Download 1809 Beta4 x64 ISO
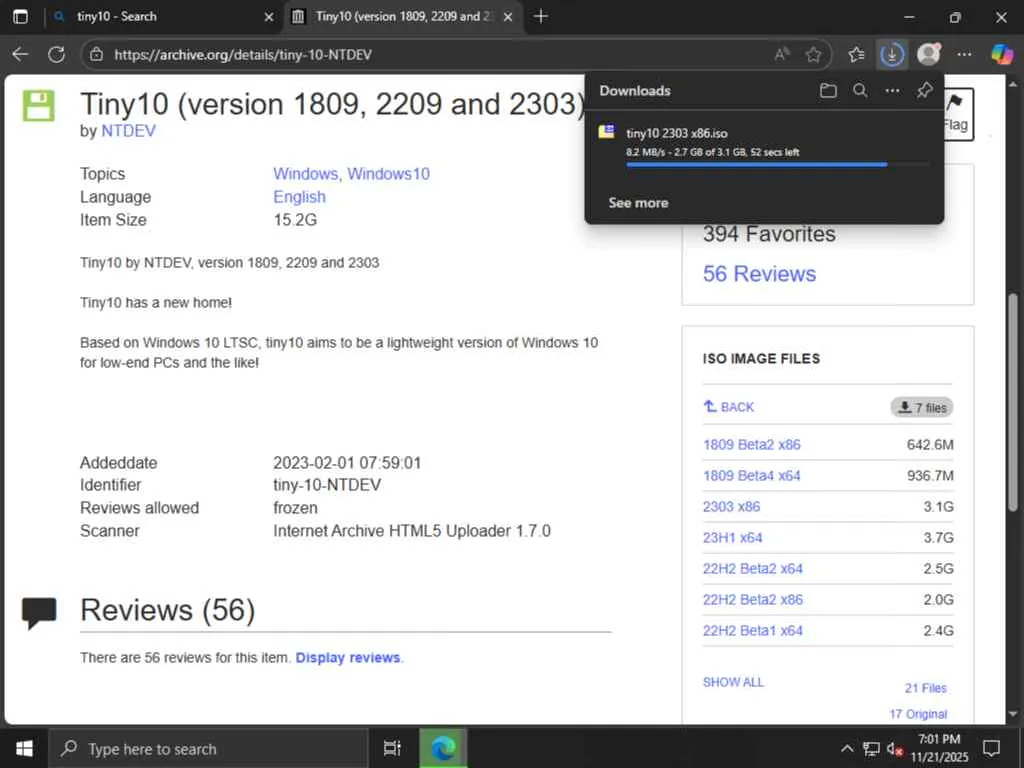1024x768 pixels. pos(752,475)
